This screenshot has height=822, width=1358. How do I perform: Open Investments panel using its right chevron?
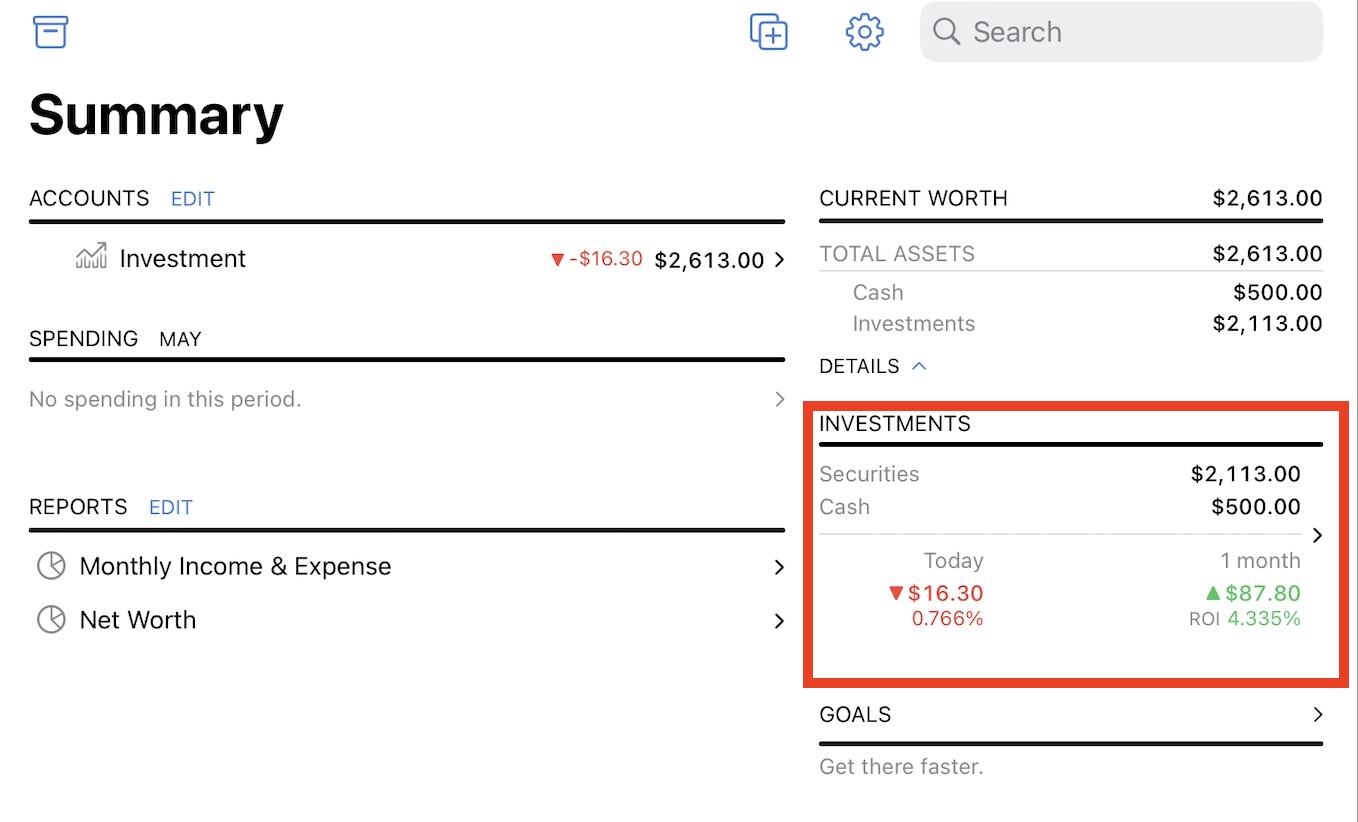(x=1317, y=535)
